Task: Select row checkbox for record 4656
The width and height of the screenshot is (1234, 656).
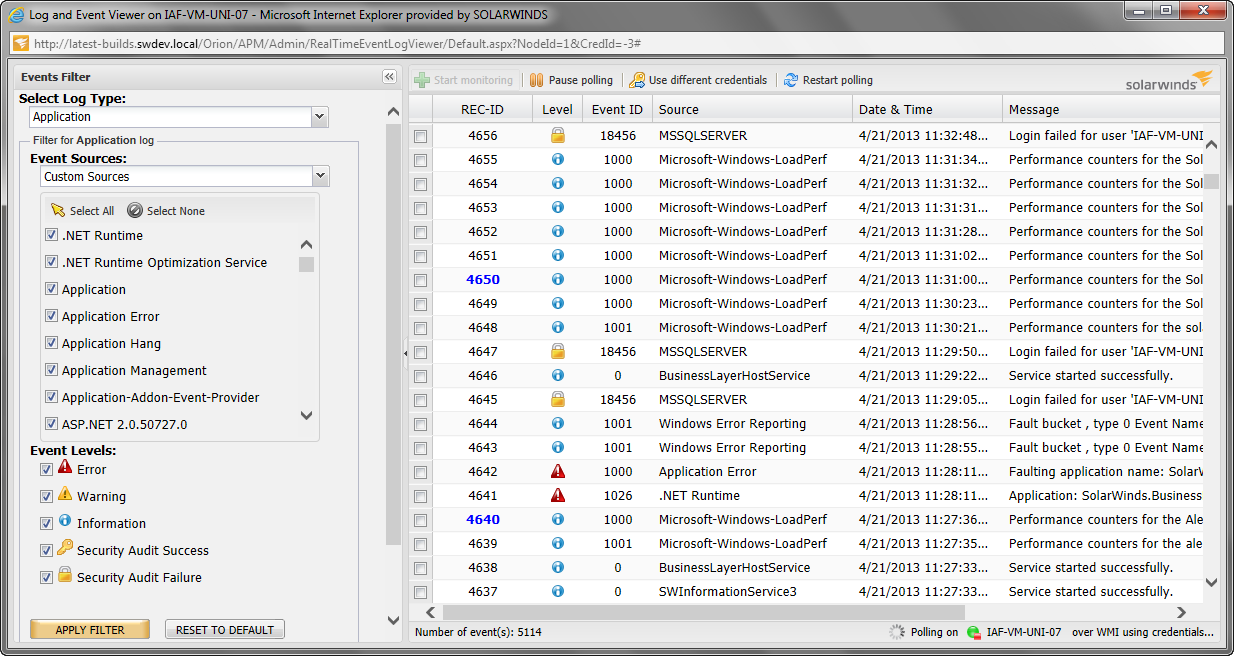Action: tap(420, 136)
